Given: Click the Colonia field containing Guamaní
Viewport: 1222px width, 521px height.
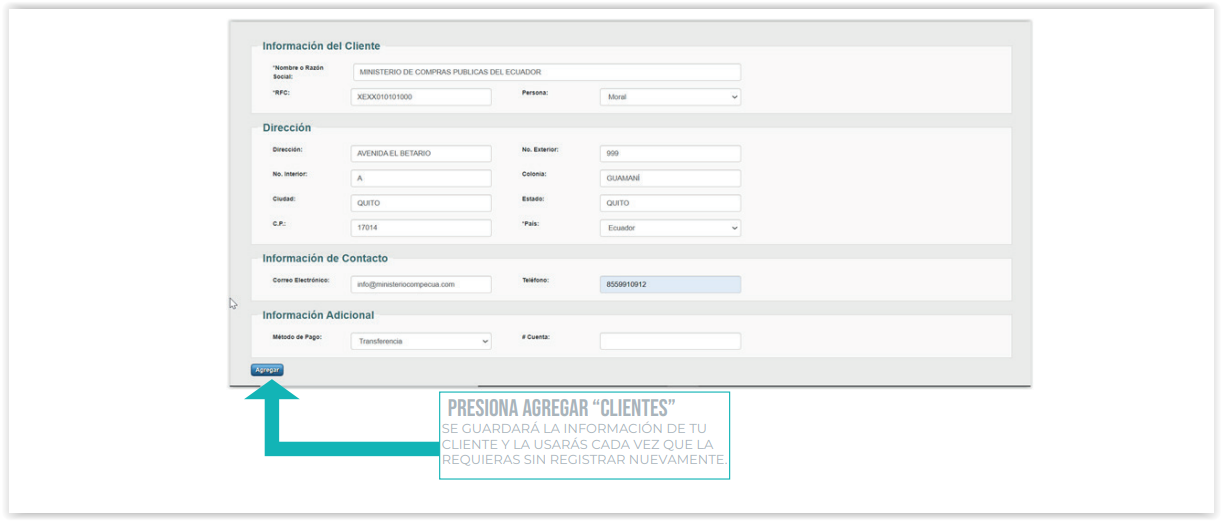Looking at the screenshot, I should (670, 178).
